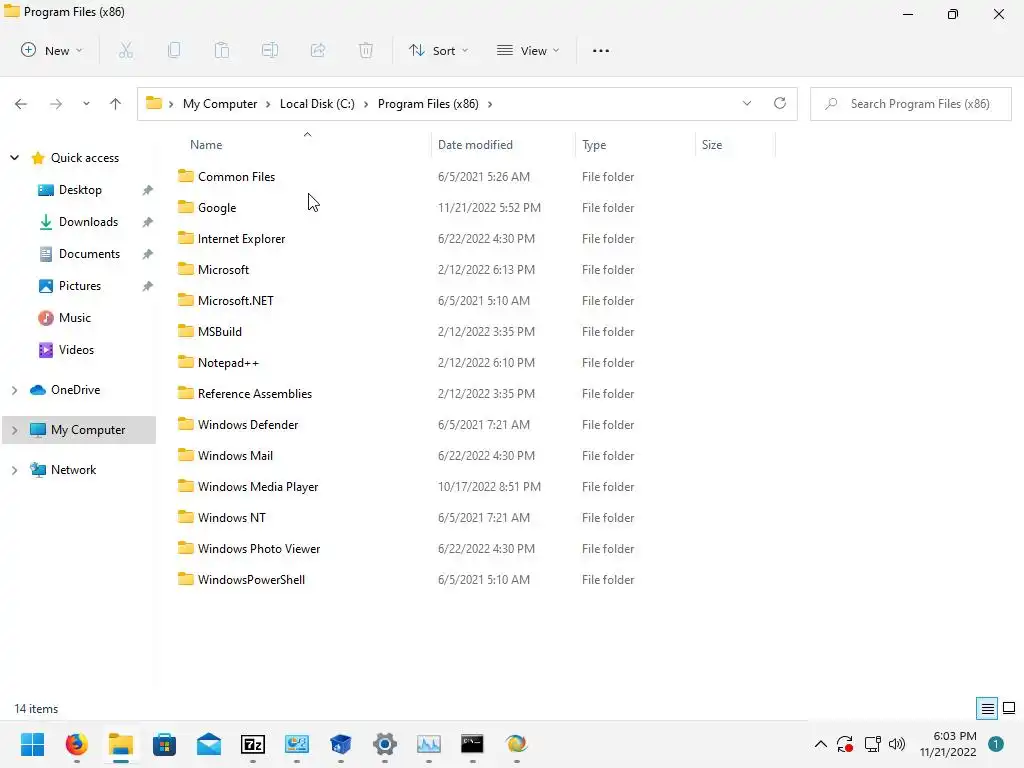Open Microsoft Store from taskbar
Viewport: 1024px width, 768px height.
(x=165, y=744)
